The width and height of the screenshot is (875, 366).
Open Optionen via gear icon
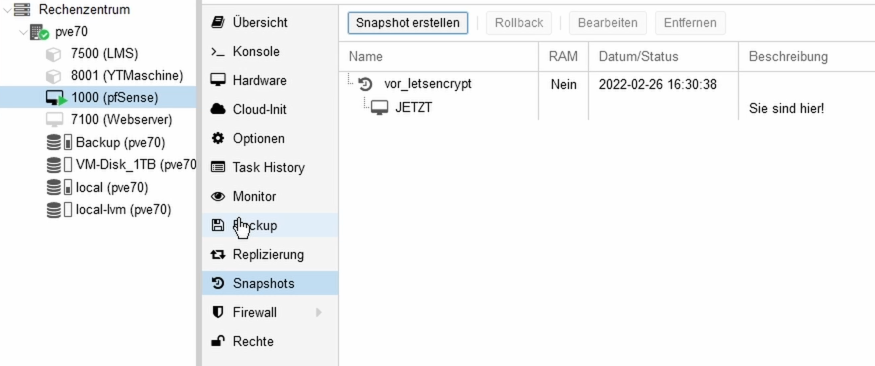click(x=218, y=138)
